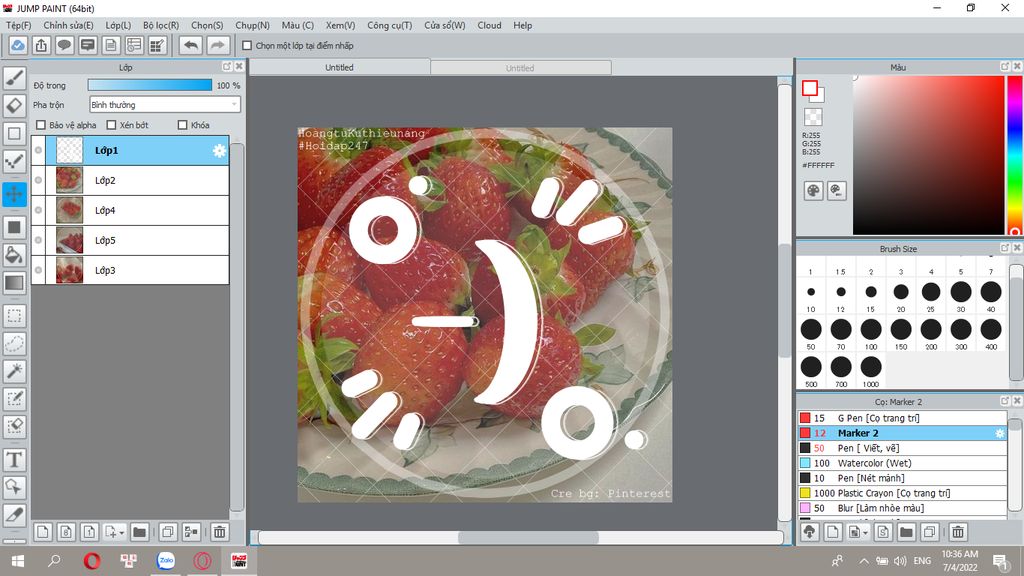Viewport: 1024px width, 576px height.
Task: Toggle visibility of layer Lớp3
Action: (39, 270)
